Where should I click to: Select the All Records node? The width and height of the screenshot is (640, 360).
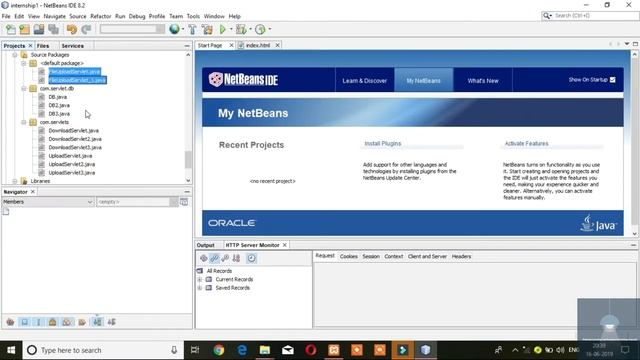click(219, 271)
